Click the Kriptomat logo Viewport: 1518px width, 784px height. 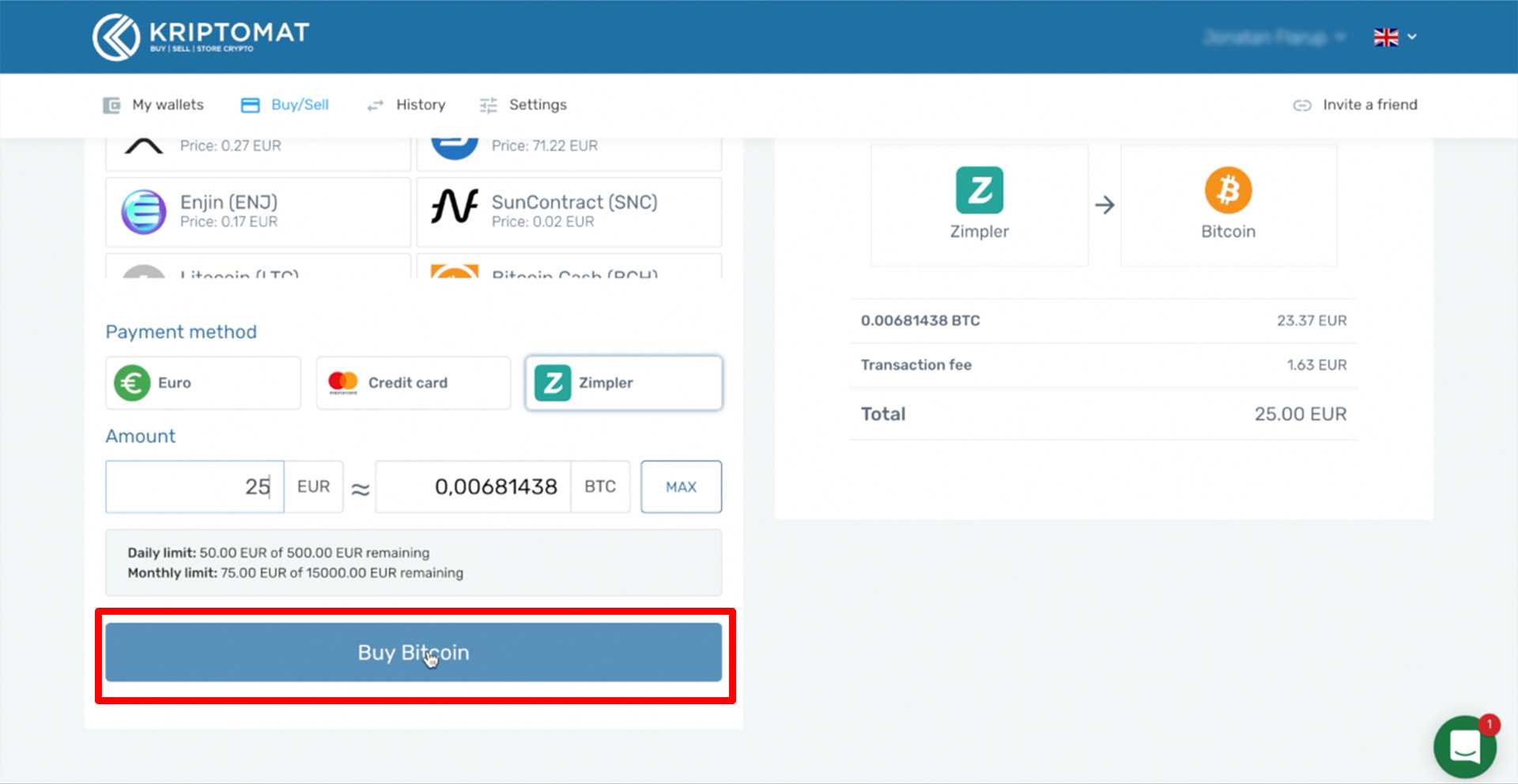pyautogui.click(x=201, y=36)
